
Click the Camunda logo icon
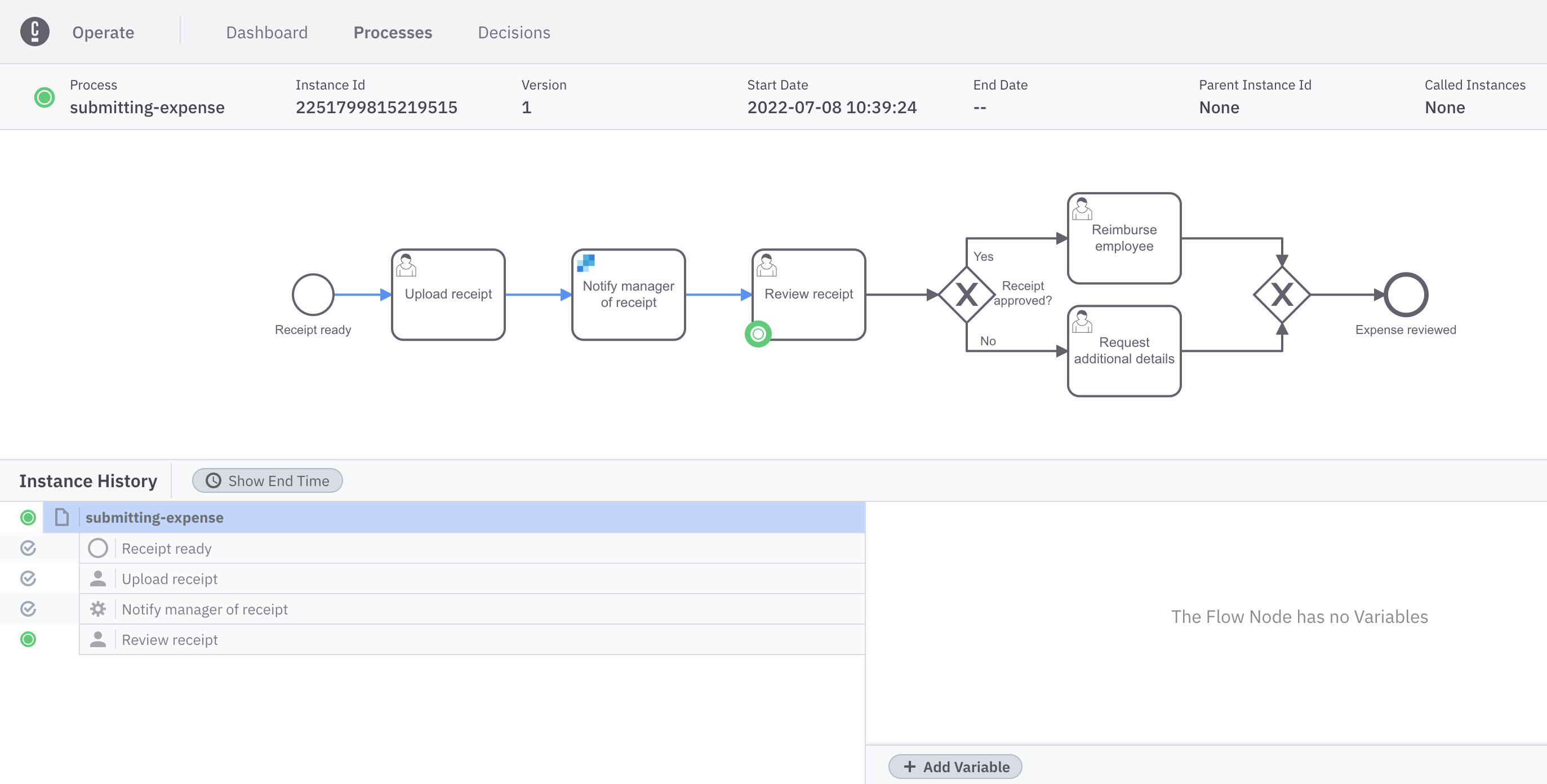35,32
